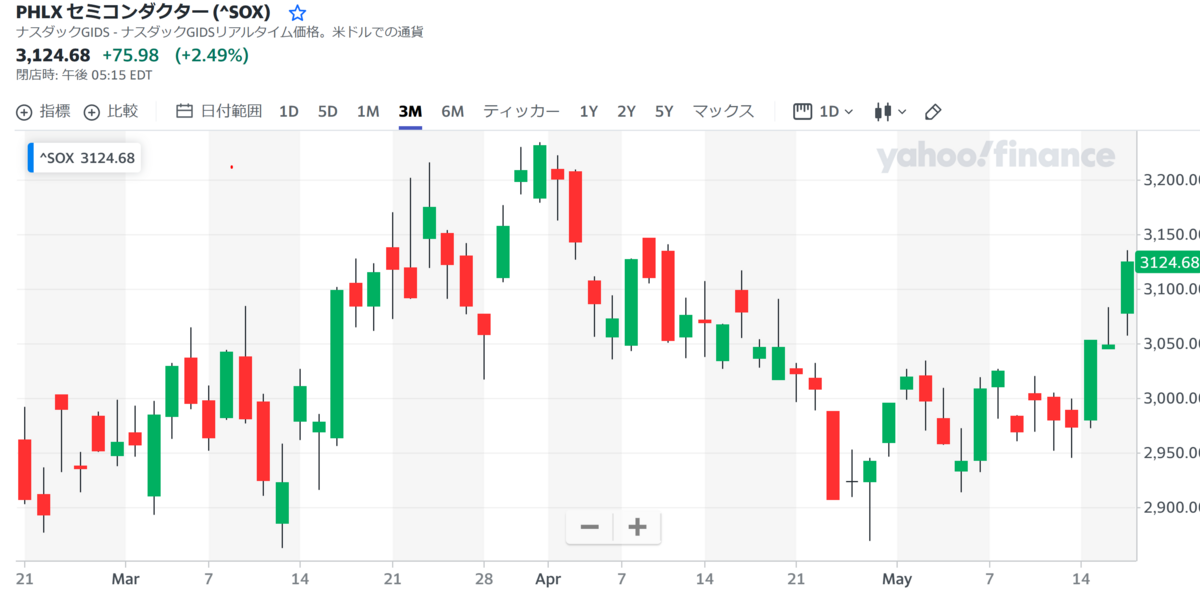Zoom in with the plus button
The height and width of the screenshot is (589, 1200).
637,527
